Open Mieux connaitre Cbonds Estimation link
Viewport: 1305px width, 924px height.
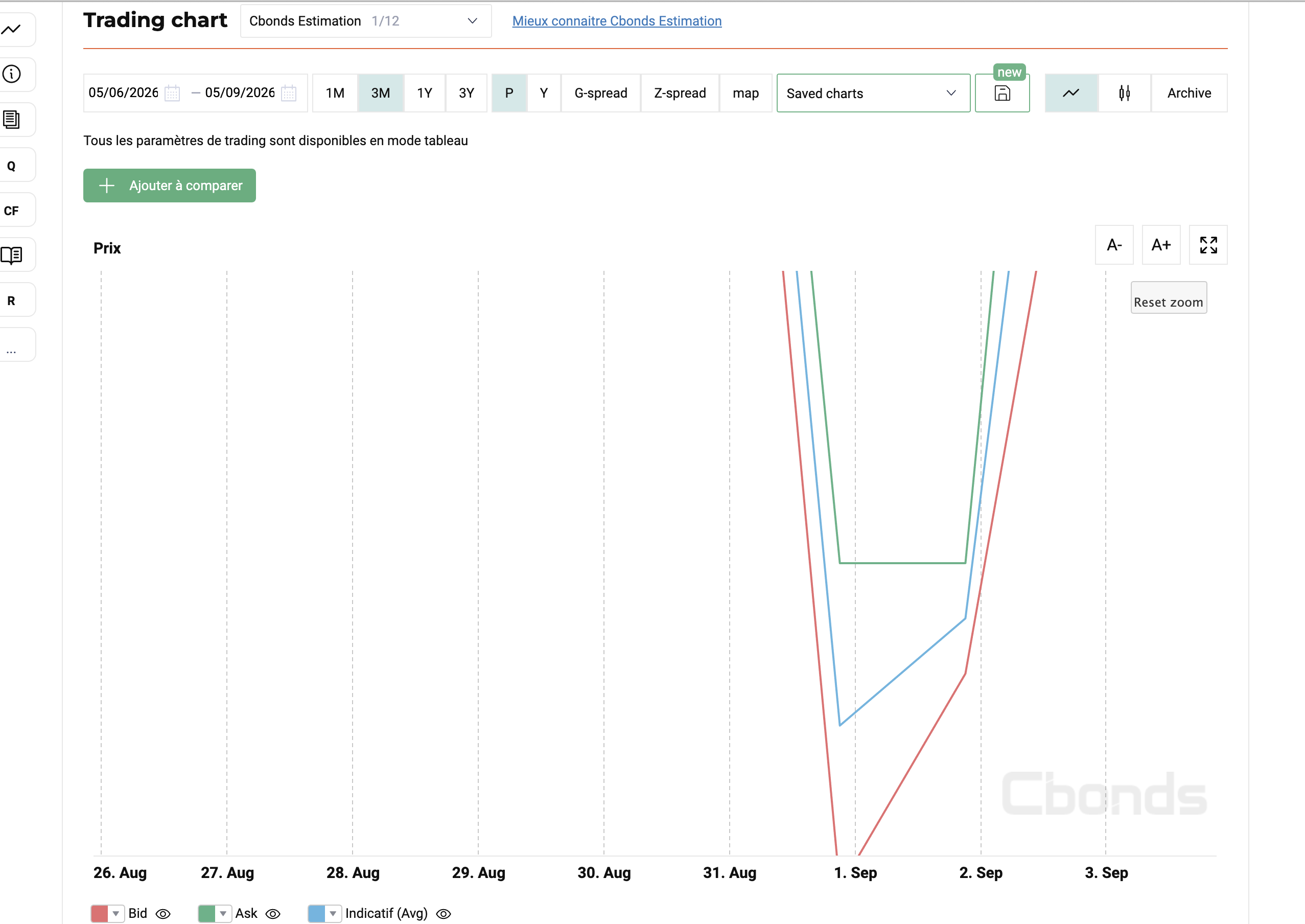tap(617, 21)
